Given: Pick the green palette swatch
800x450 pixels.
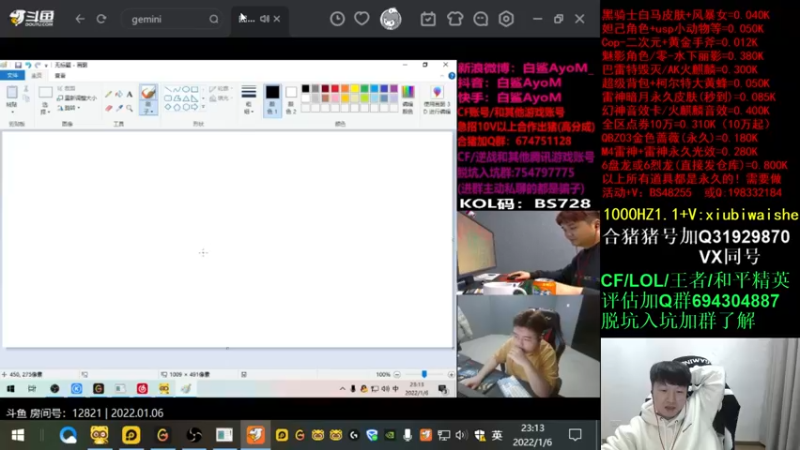Looking at the screenshot, I should (x=364, y=89).
